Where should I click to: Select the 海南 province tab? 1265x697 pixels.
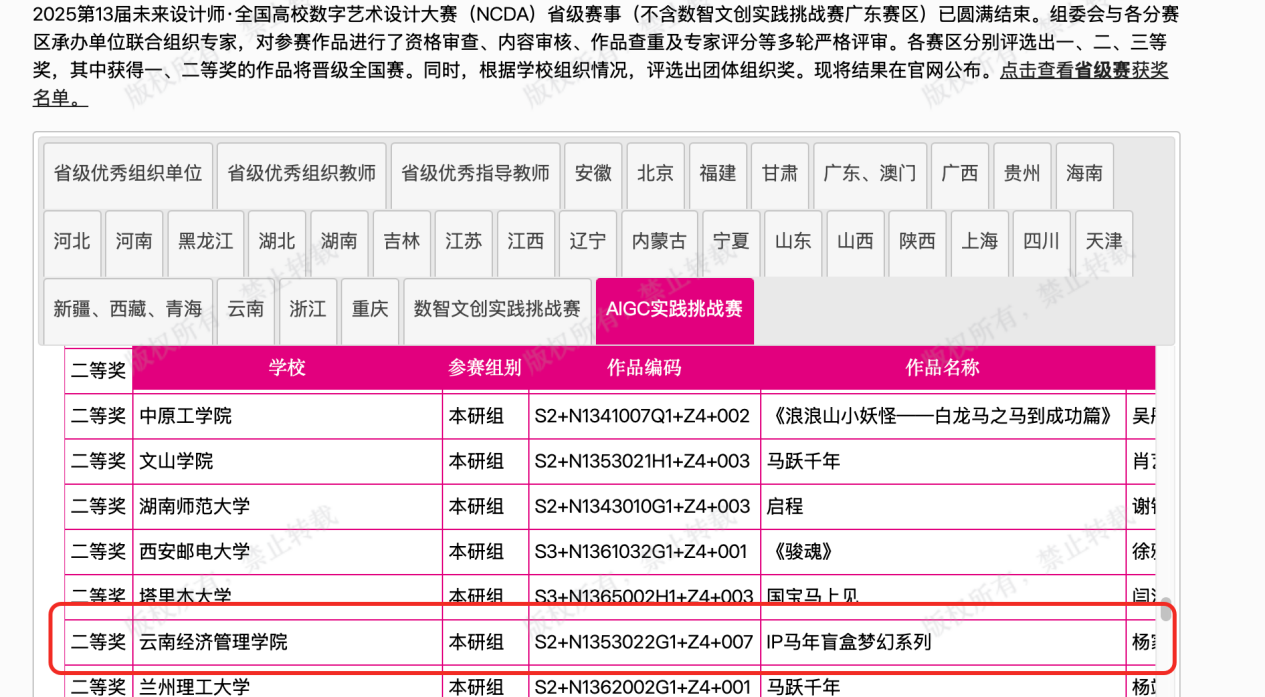coord(1084,174)
